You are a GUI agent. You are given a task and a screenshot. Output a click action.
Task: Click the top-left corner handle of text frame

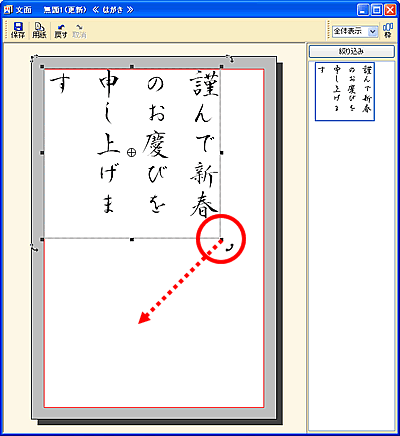pos(42,67)
